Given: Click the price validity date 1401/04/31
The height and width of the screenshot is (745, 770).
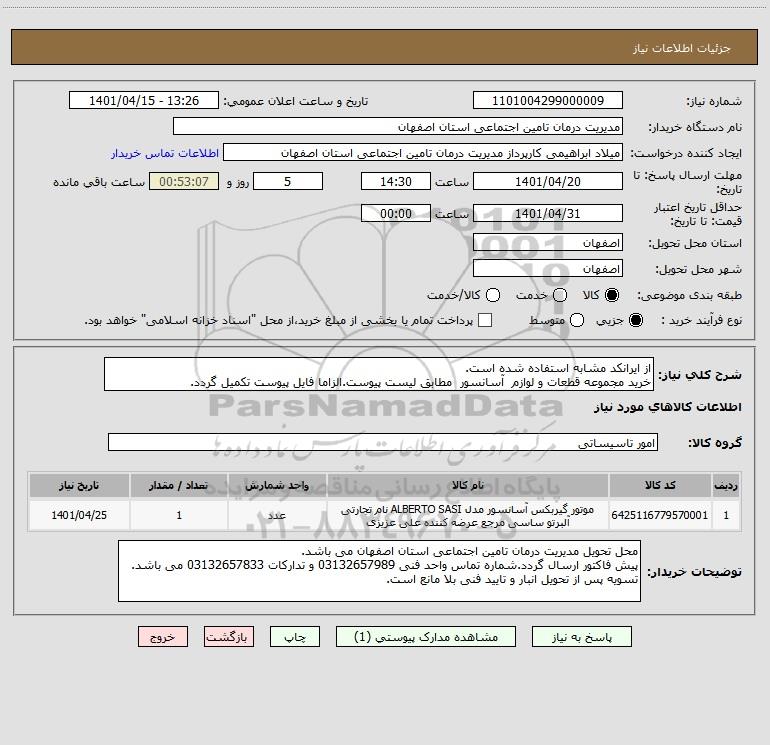Looking at the screenshot, I should 548,213.
